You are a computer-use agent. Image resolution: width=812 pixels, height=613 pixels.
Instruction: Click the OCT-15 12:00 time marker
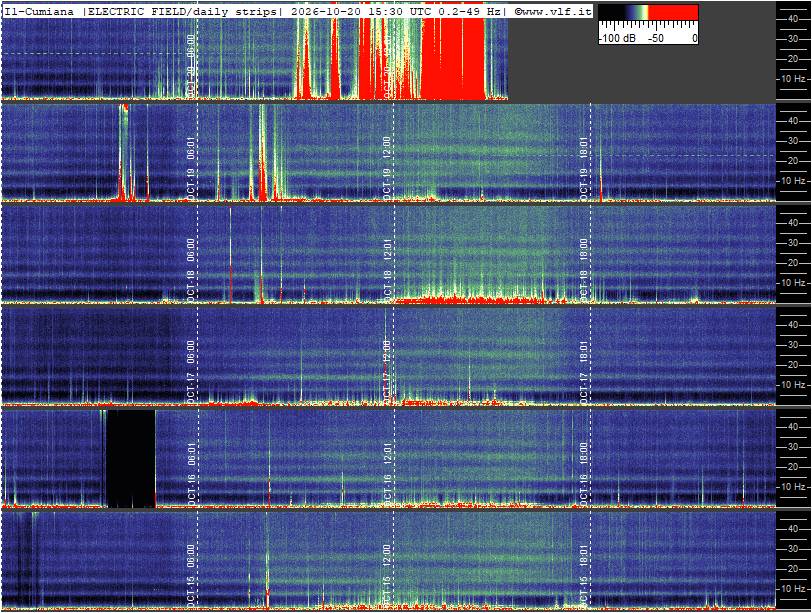(387, 576)
